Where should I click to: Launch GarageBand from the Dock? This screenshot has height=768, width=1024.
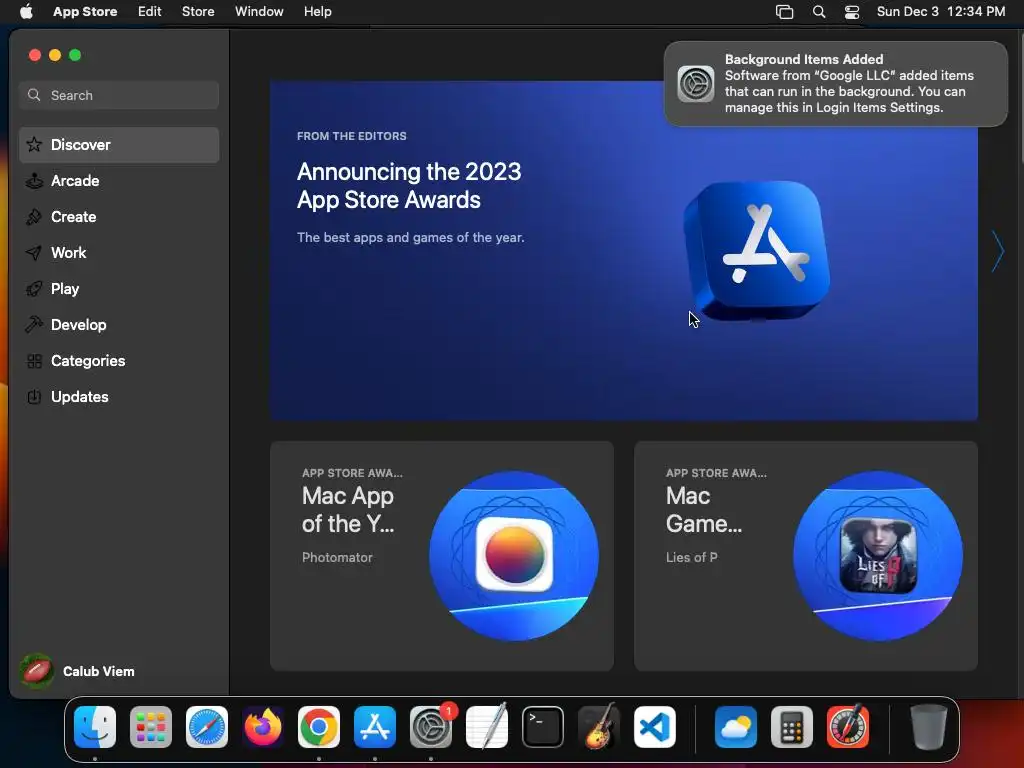(599, 727)
